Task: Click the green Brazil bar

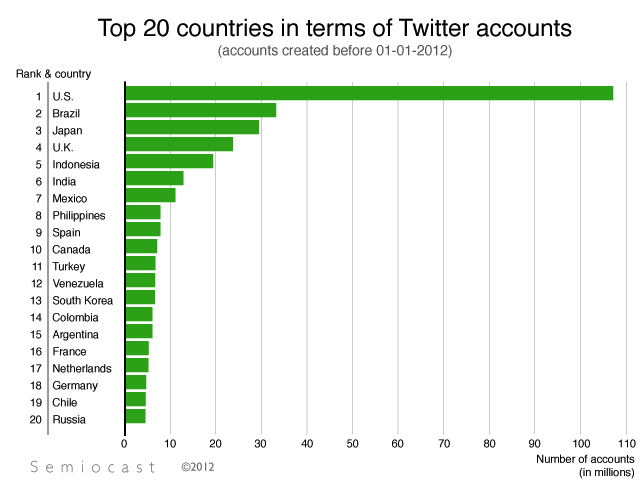Action: pos(200,110)
